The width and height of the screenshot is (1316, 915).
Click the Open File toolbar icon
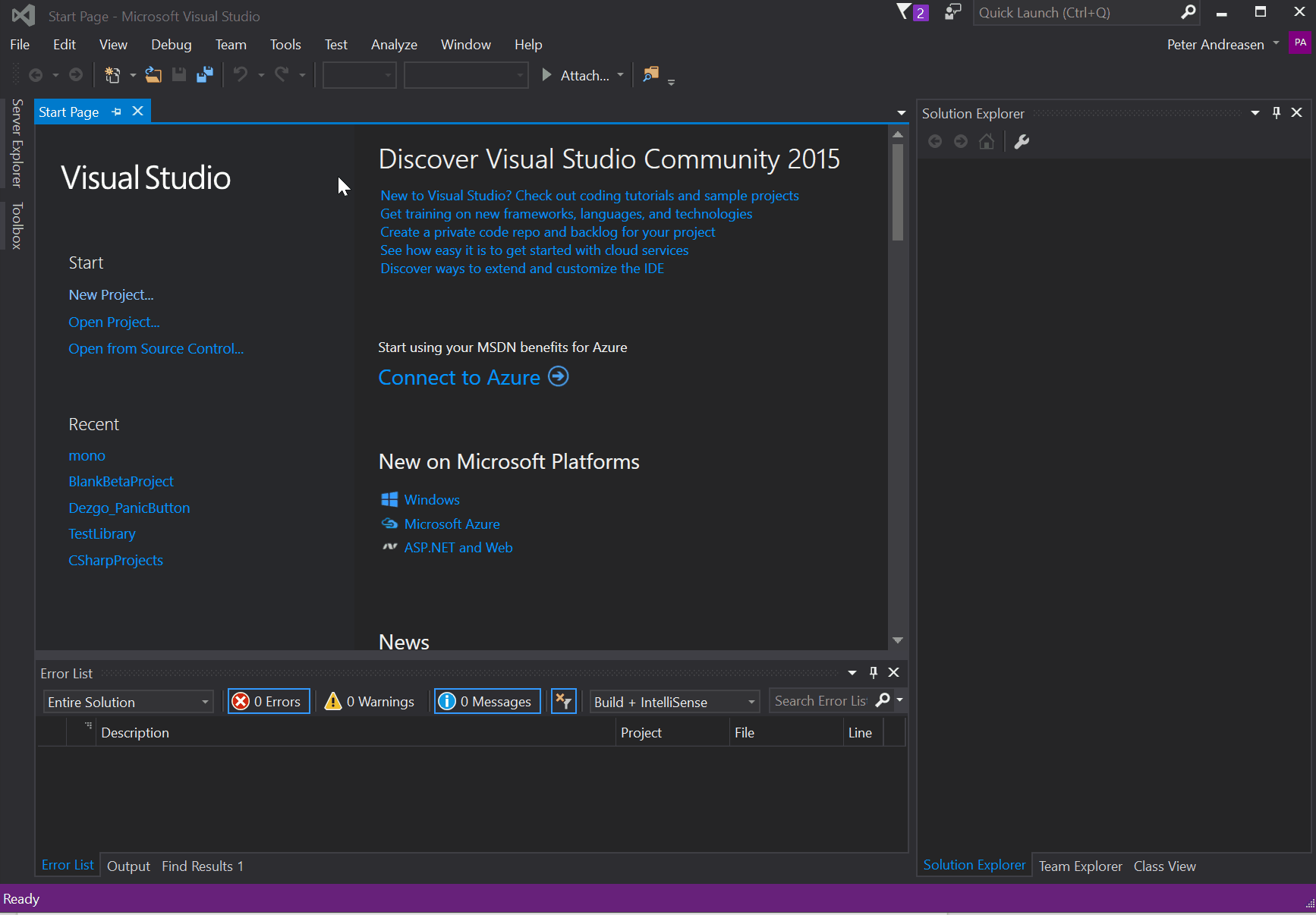click(x=153, y=74)
